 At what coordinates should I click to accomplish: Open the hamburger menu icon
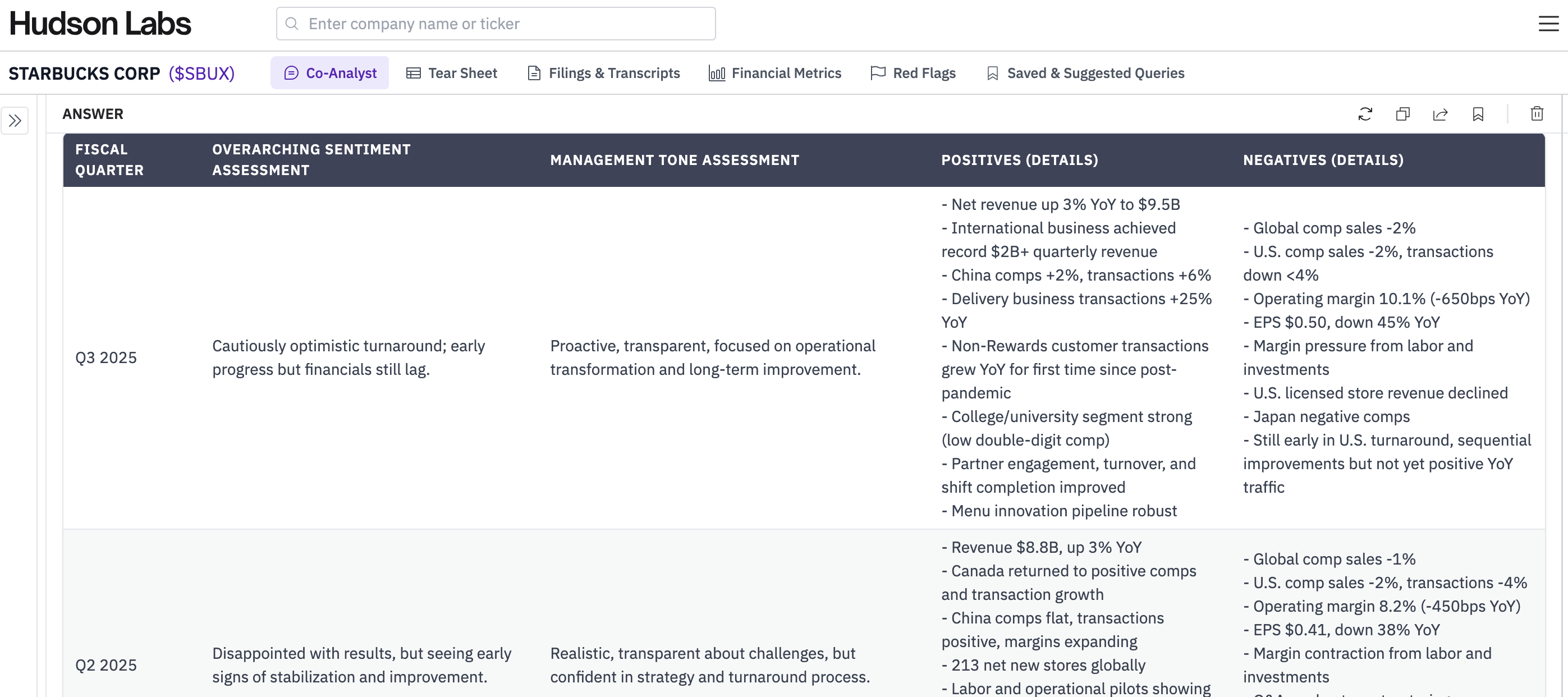point(1548,24)
